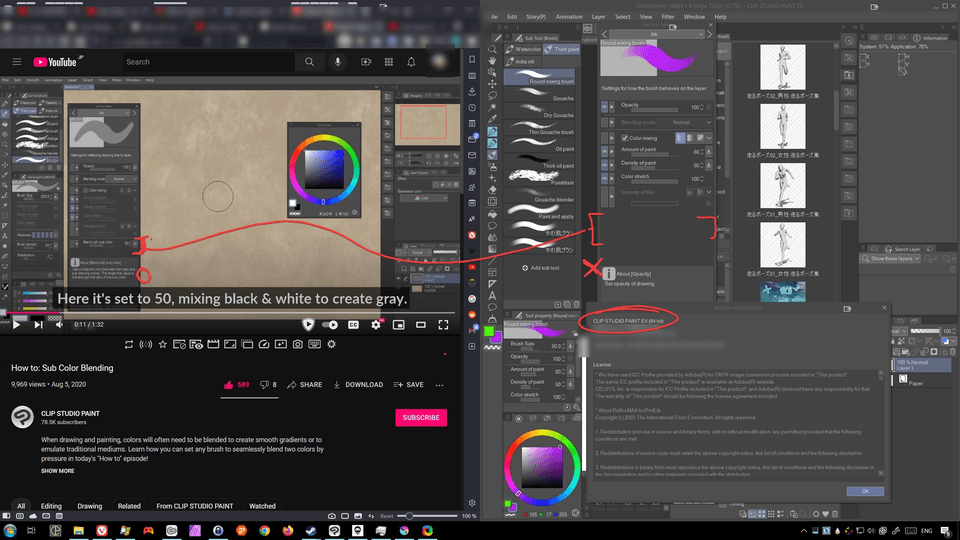This screenshot has height=540, width=960.
Task: Click YouTube search magnifier button
Action: (310, 62)
